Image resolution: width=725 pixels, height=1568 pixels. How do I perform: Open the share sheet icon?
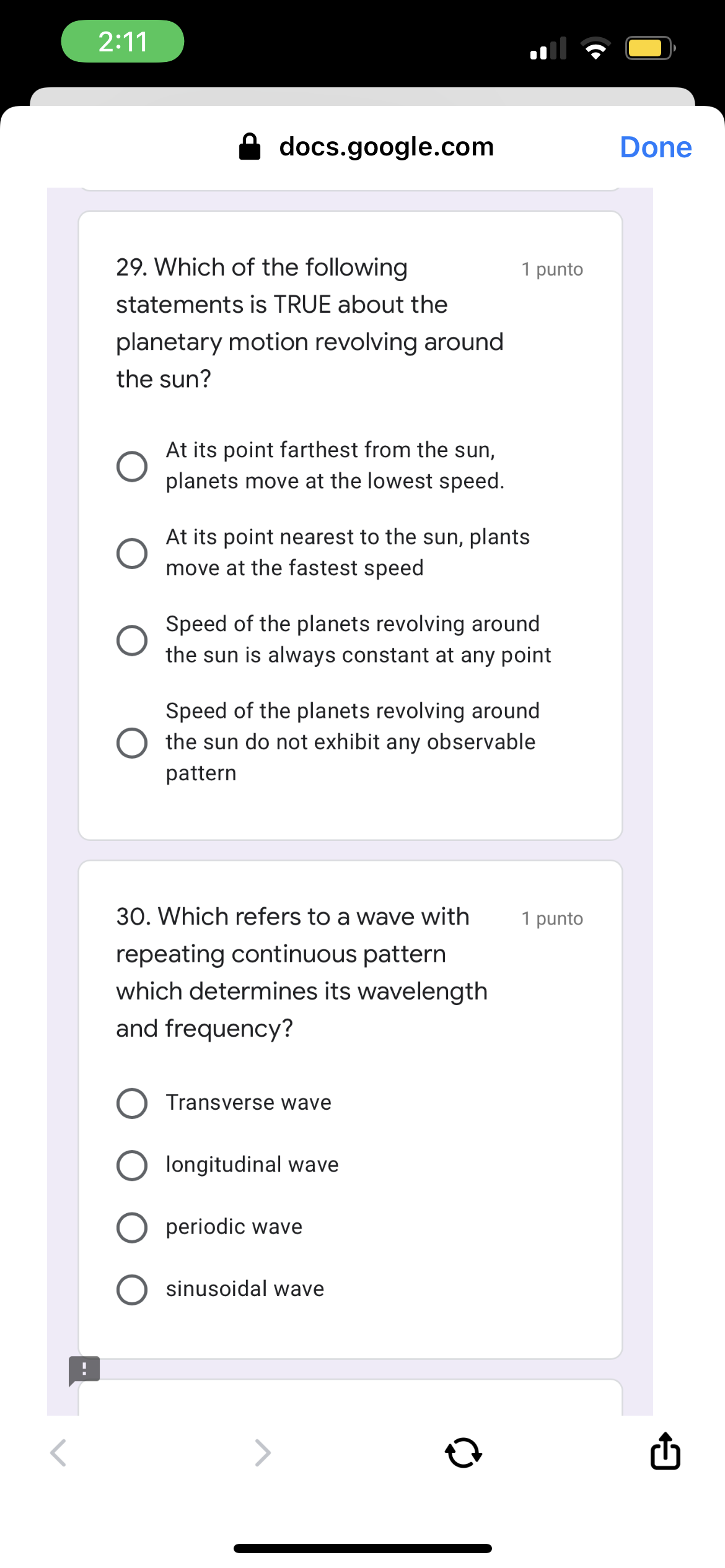(666, 1451)
